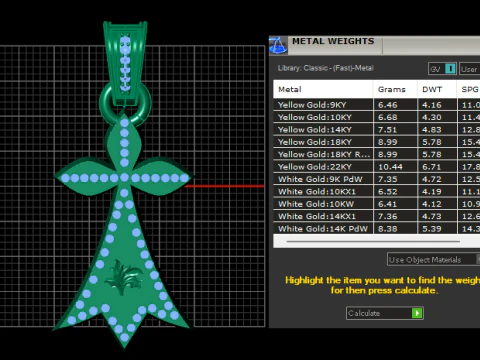Select the Yellow Gold:18KY R... row
The image size is (480, 360).
[x=377, y=154]
